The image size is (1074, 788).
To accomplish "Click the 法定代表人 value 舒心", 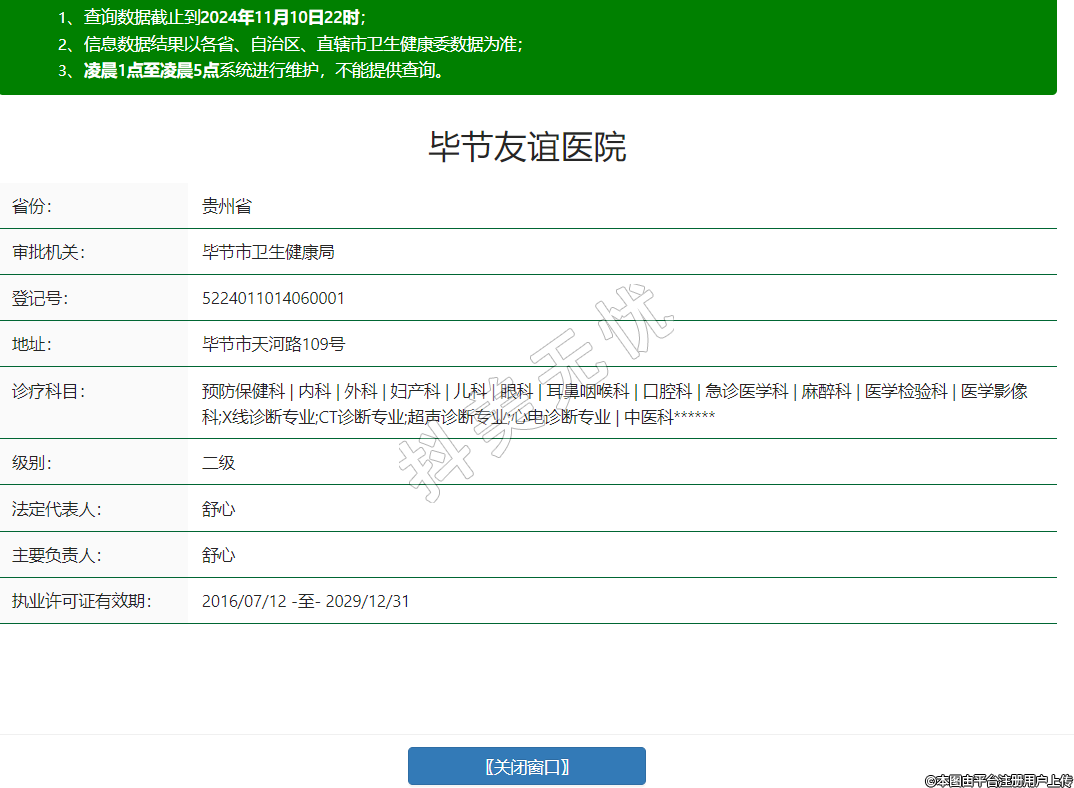I will click(x=218, y=509).
